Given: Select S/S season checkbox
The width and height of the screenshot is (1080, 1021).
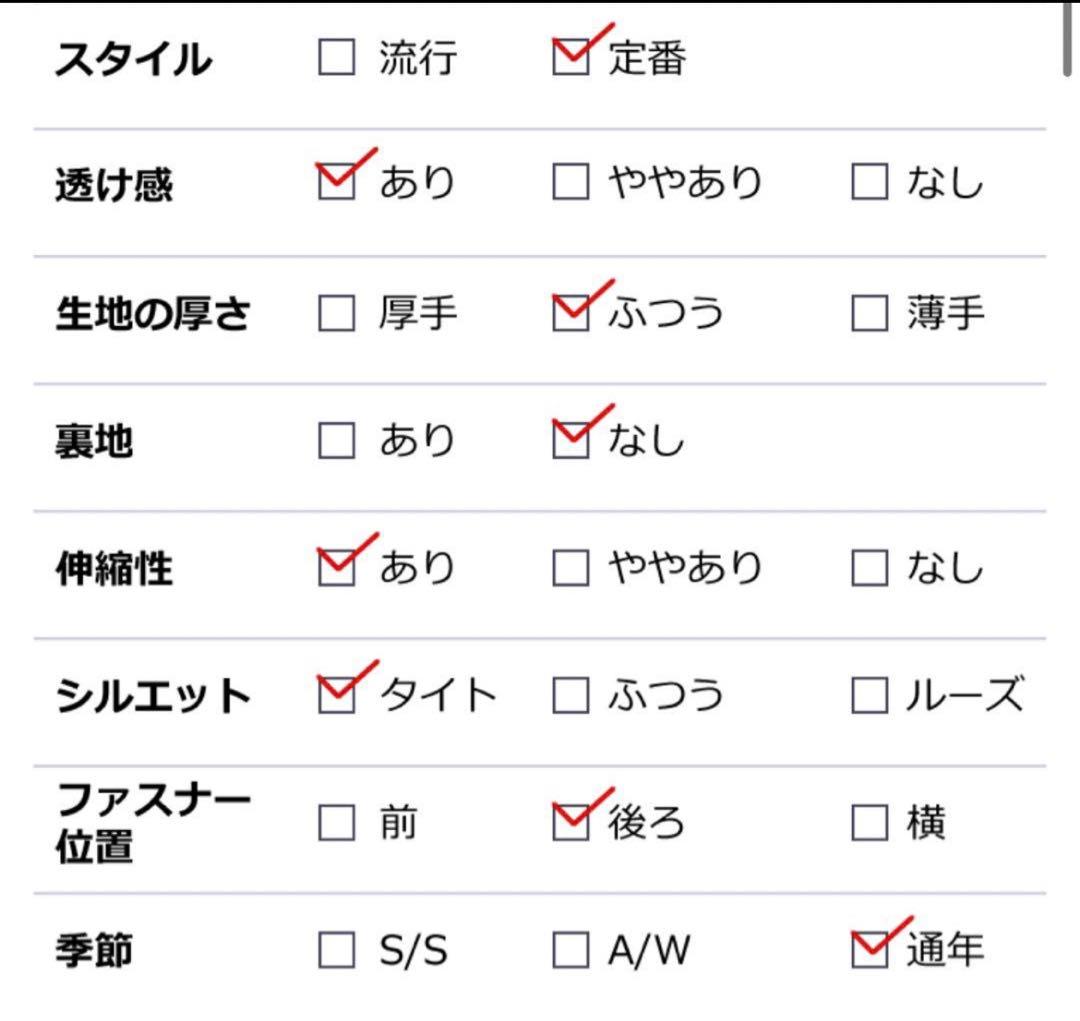Looking at the screenshot, I should tap(336, 950).
